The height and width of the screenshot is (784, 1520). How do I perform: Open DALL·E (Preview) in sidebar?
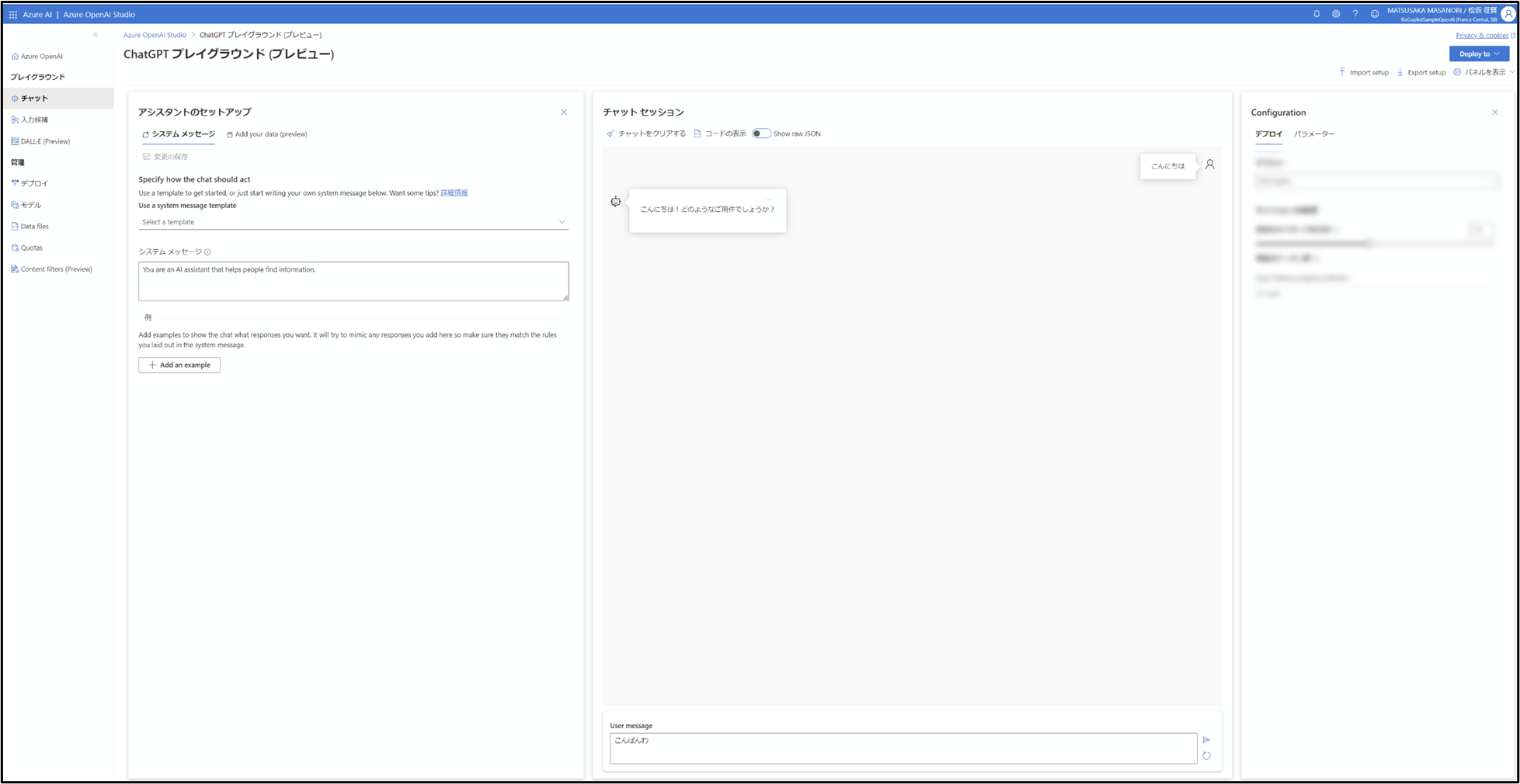tap(40, 141)
